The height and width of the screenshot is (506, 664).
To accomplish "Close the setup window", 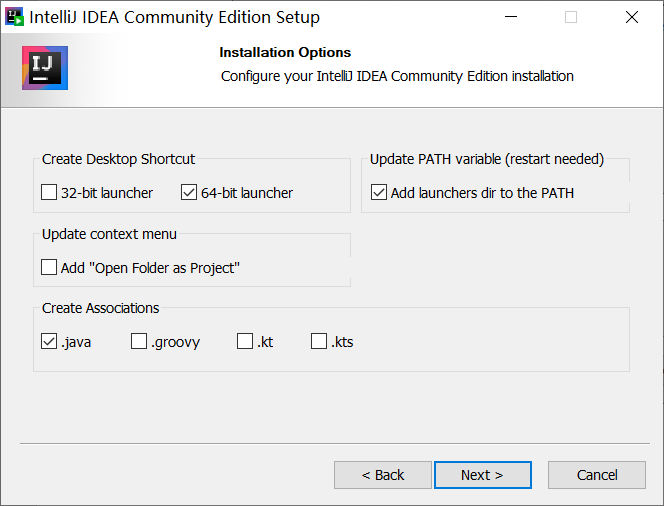I will point(632,17).
